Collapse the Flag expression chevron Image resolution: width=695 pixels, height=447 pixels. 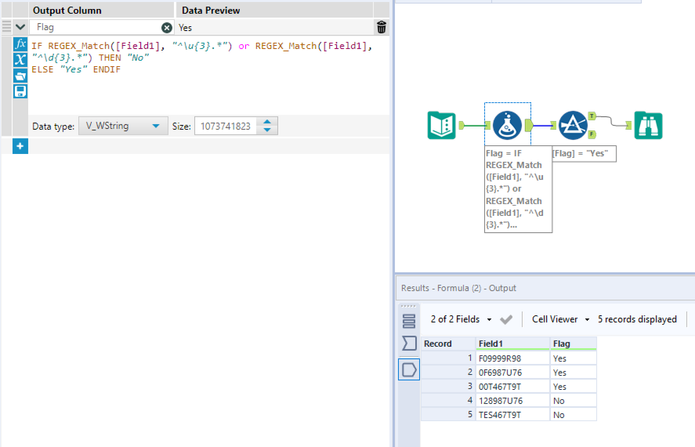click(20, 27)
